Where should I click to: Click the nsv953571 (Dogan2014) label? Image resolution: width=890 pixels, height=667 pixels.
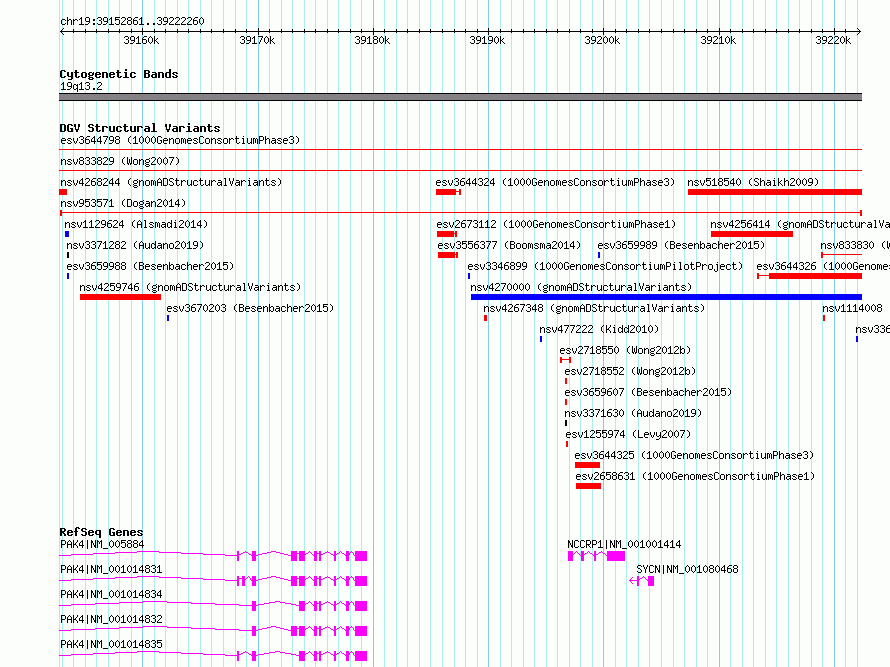tap(123, 203)
